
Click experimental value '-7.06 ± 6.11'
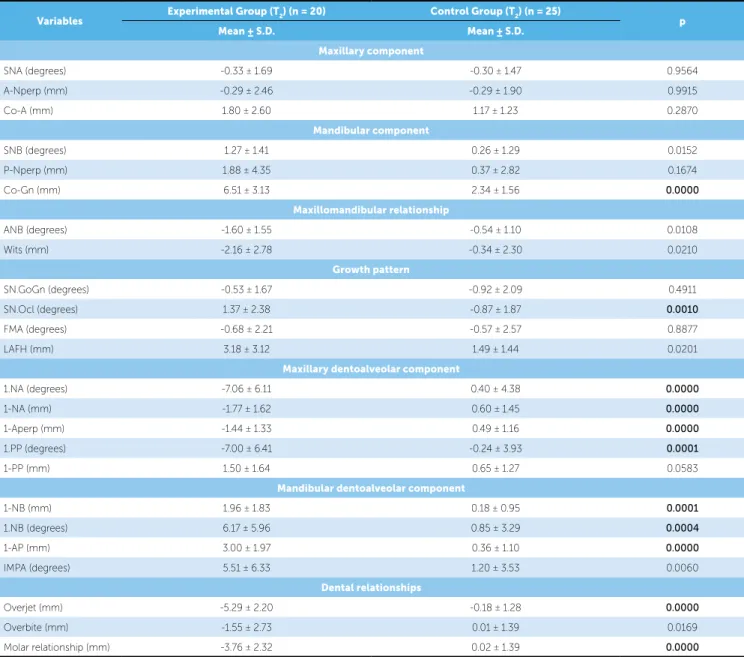click(x=246, y=389)
